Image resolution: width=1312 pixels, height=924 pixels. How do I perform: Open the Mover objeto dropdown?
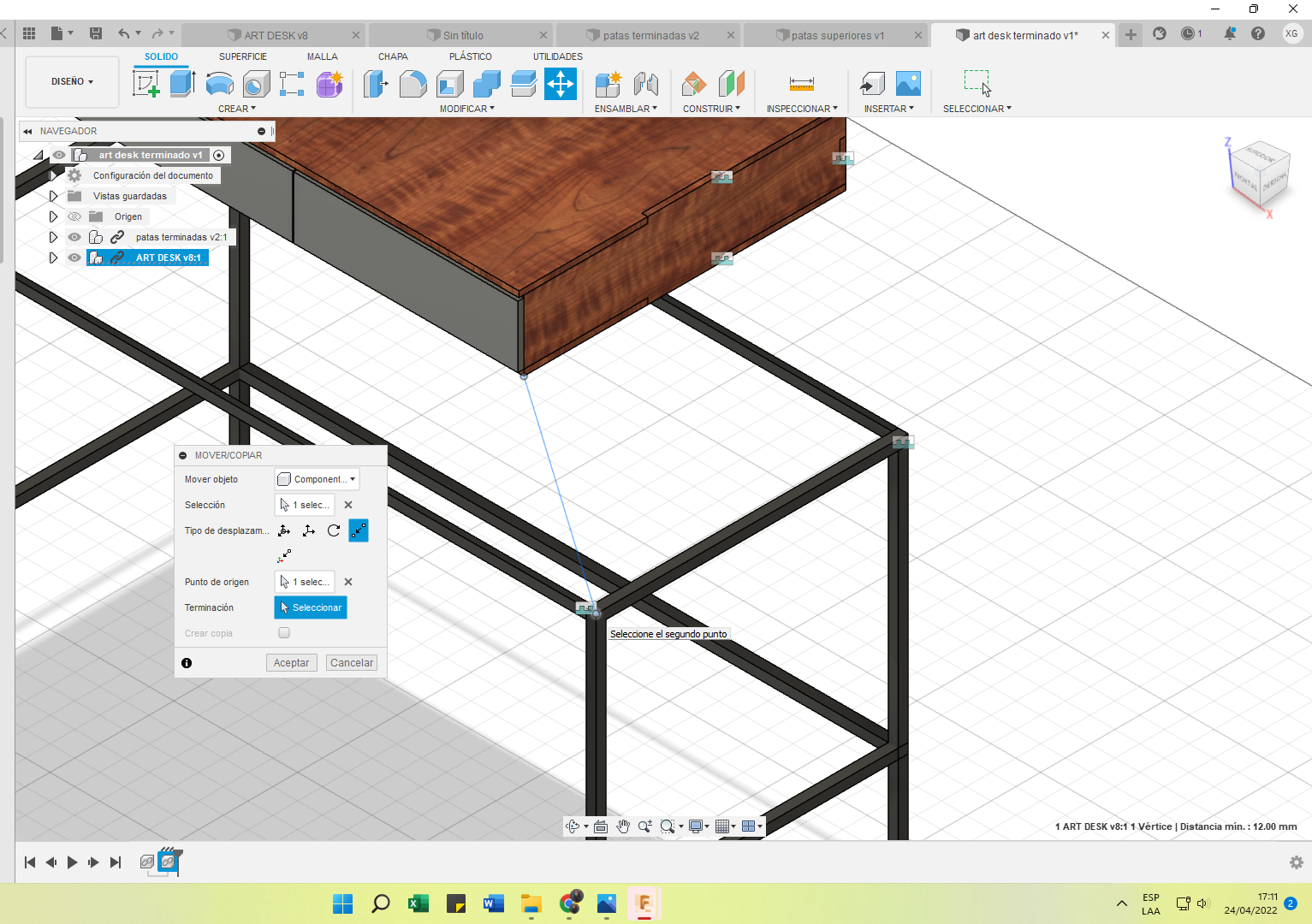(x=317, y=479)
